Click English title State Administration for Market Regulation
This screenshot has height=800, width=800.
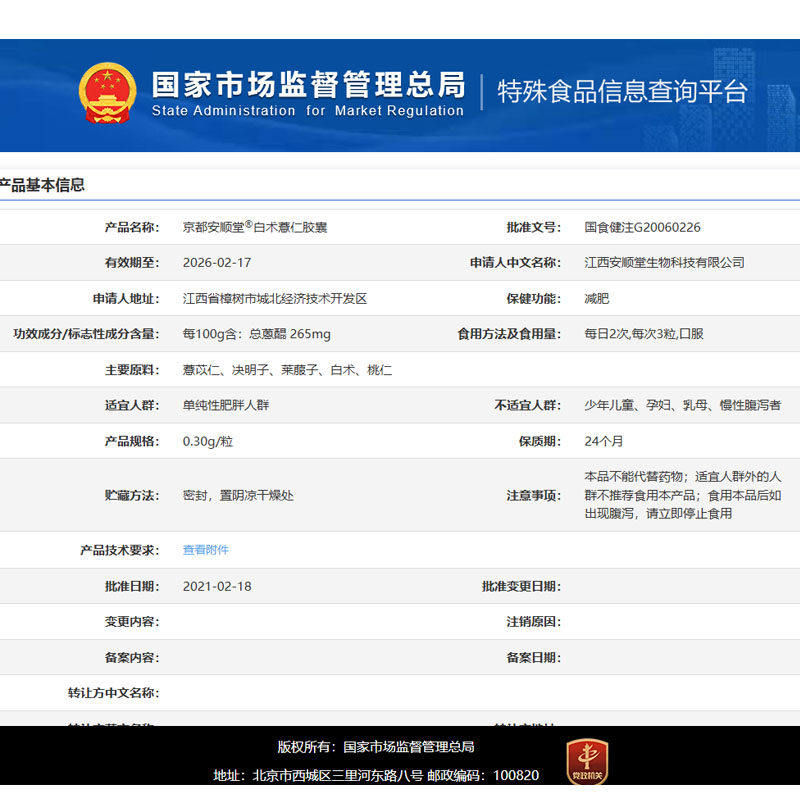(x=308, y=111)
